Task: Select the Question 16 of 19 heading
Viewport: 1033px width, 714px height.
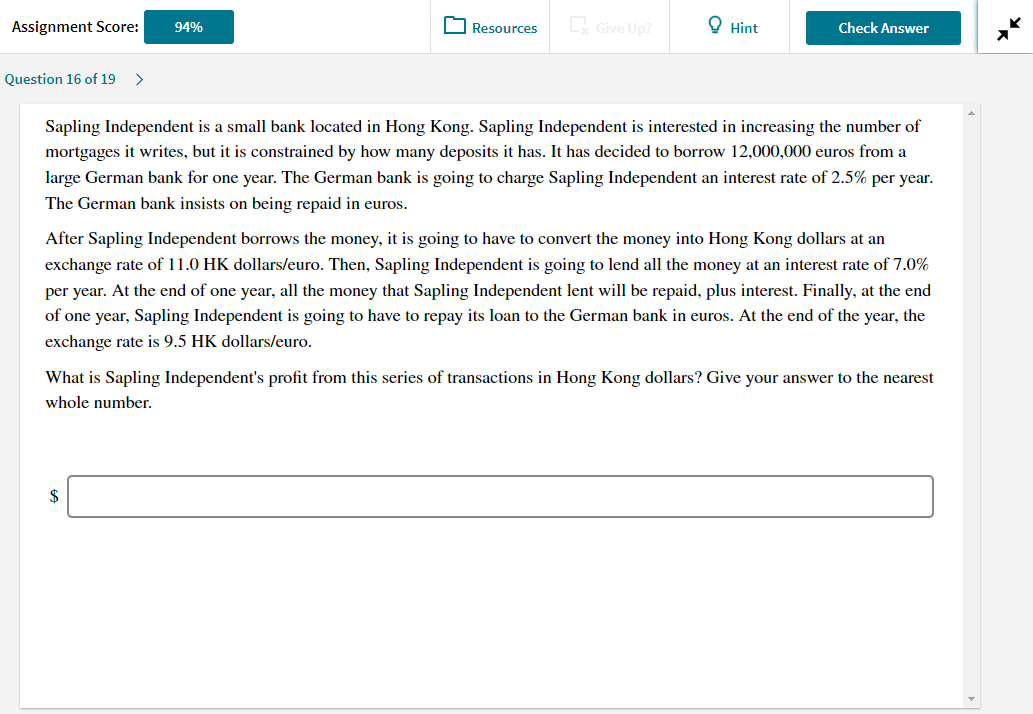Action: click(x=62, y=78)
